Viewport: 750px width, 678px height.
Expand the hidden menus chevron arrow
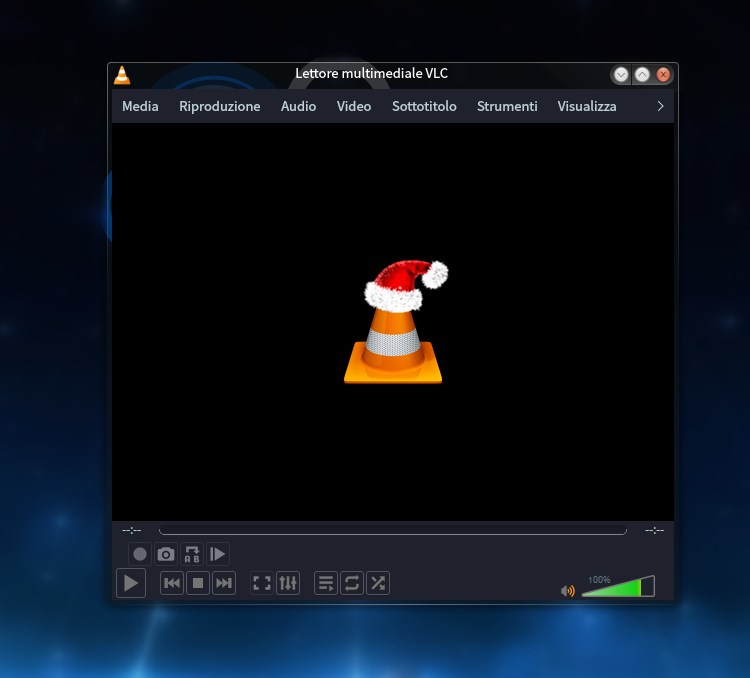660,106
